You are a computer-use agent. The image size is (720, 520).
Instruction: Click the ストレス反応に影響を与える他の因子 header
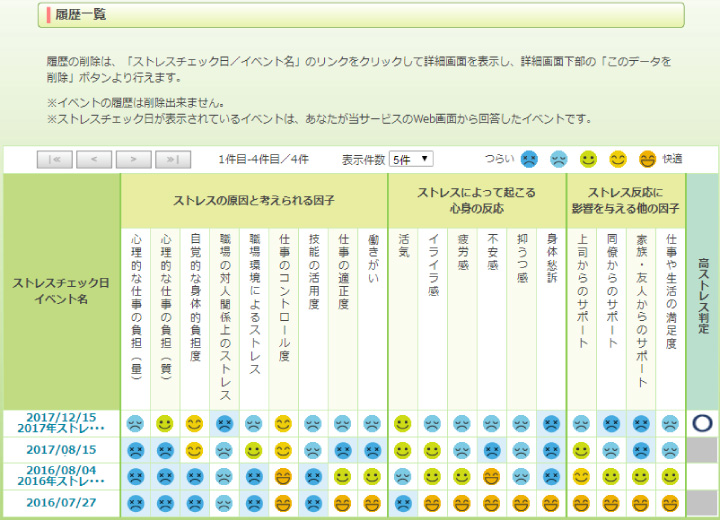click(626, 201)
